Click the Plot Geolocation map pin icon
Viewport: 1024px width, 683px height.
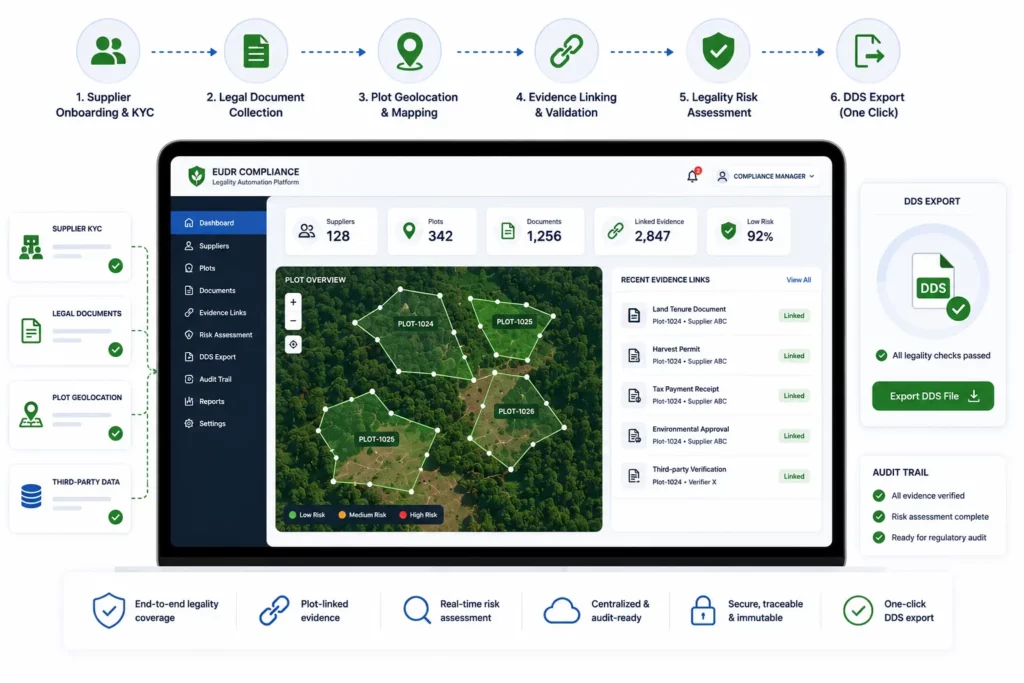31,415
